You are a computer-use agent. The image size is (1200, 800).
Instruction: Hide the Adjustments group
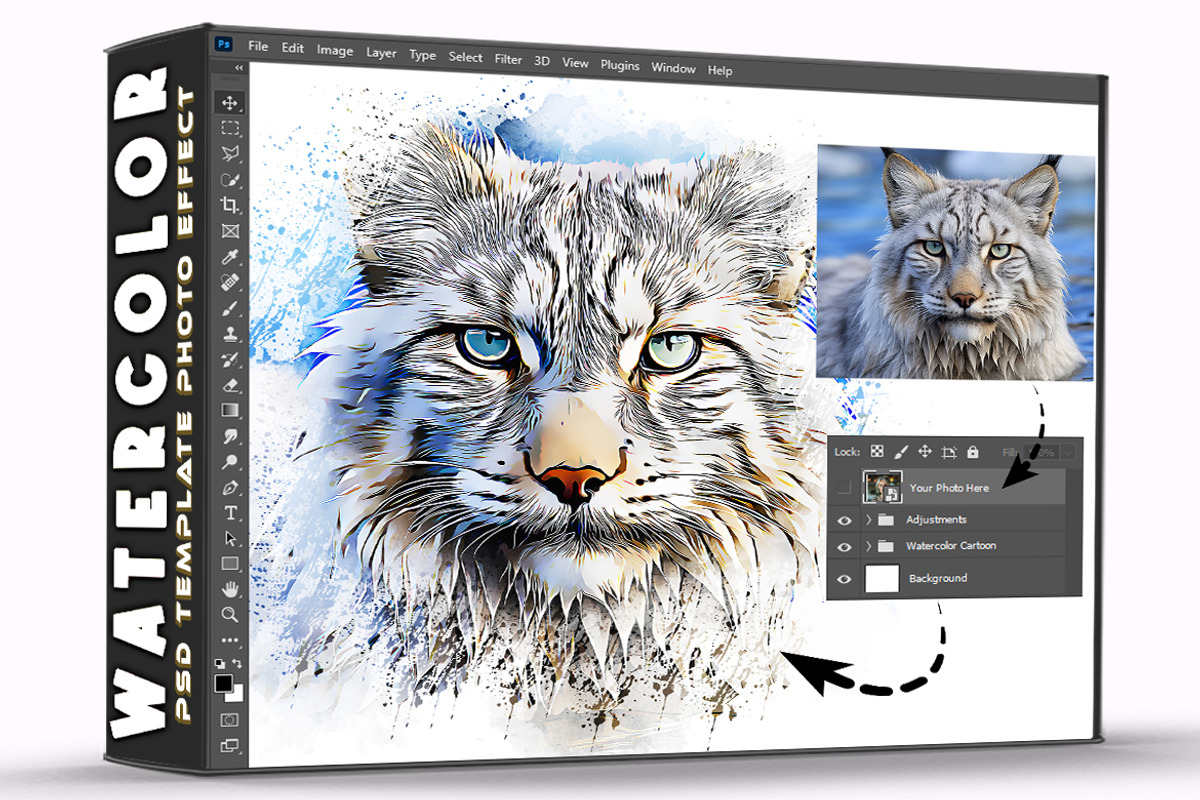tap(845, 520)
